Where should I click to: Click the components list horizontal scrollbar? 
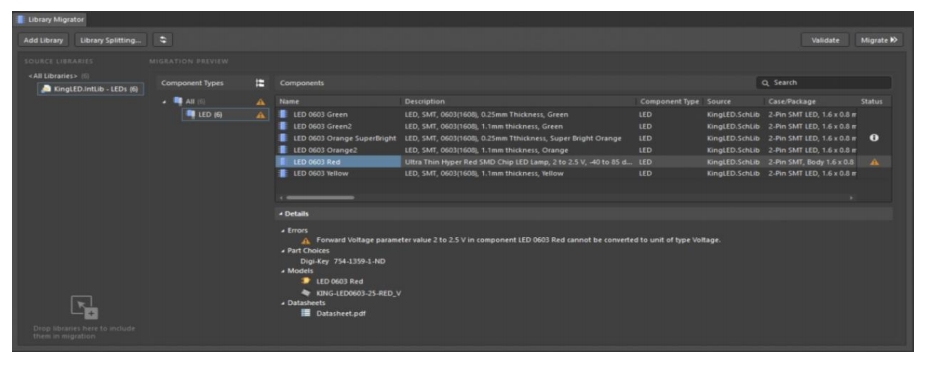tap(320, 198)
